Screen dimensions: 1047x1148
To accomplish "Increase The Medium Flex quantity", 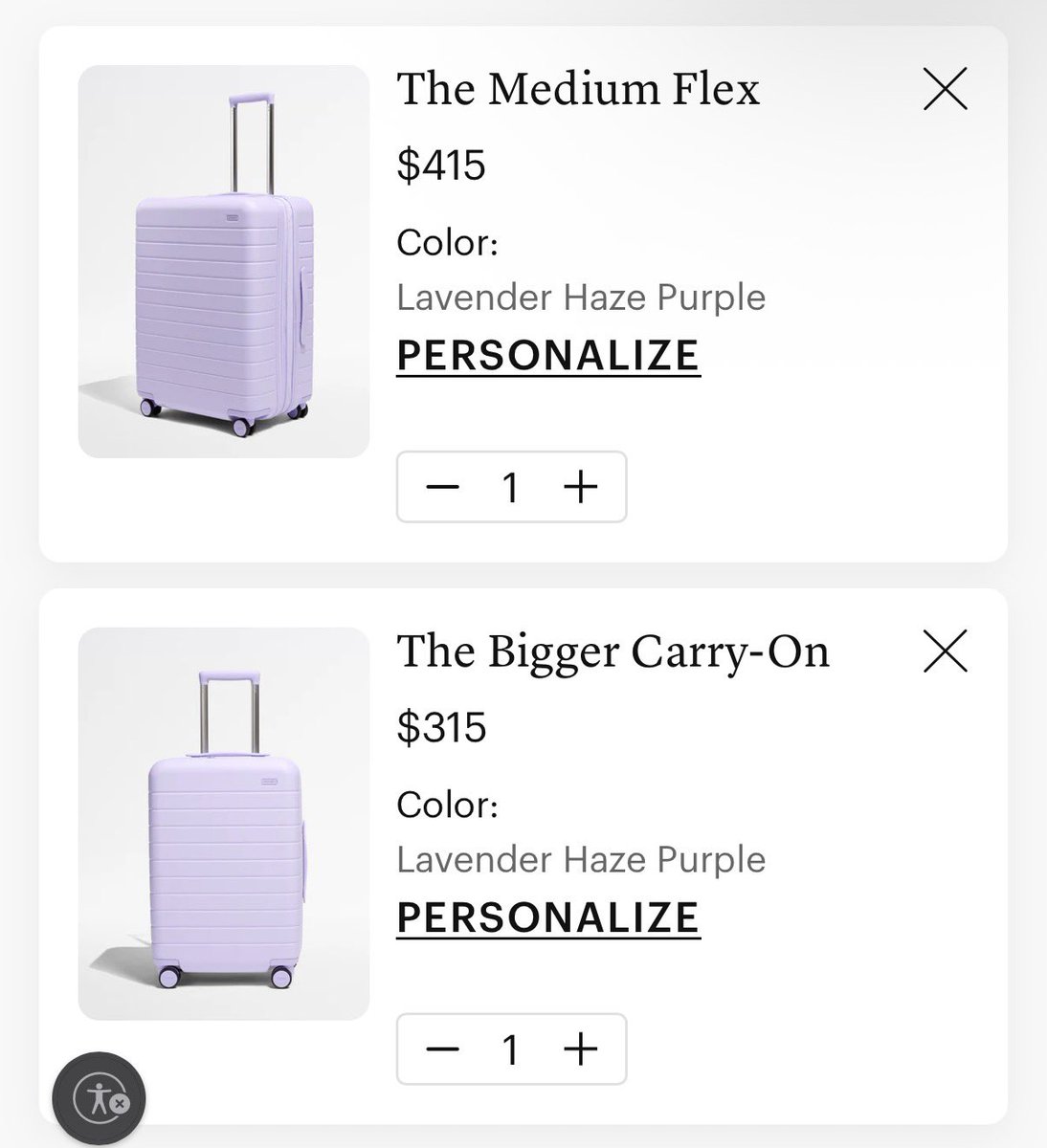I will click(581, 488).
